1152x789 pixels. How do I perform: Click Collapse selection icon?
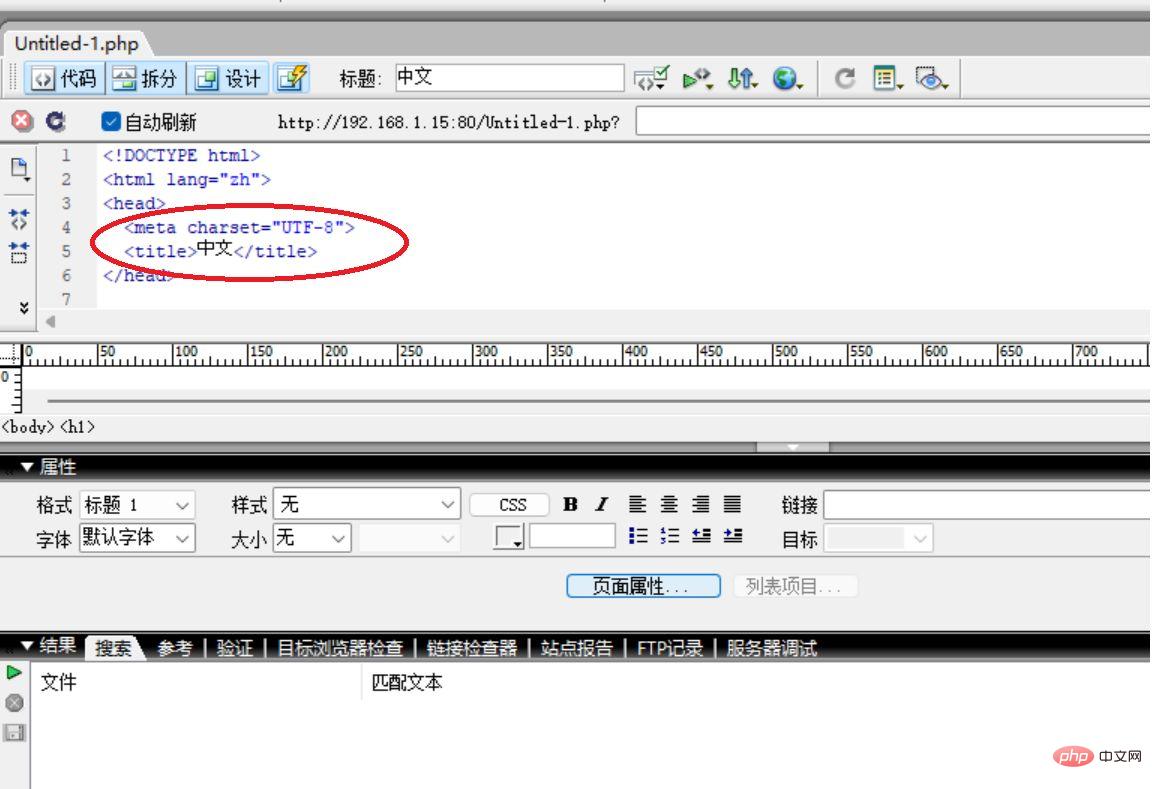[19, 252]
